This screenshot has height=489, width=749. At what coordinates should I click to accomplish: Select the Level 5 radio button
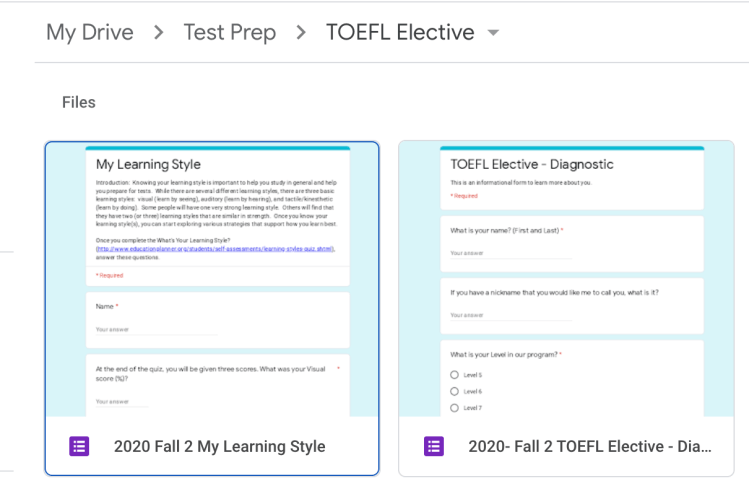coord(454,375)
